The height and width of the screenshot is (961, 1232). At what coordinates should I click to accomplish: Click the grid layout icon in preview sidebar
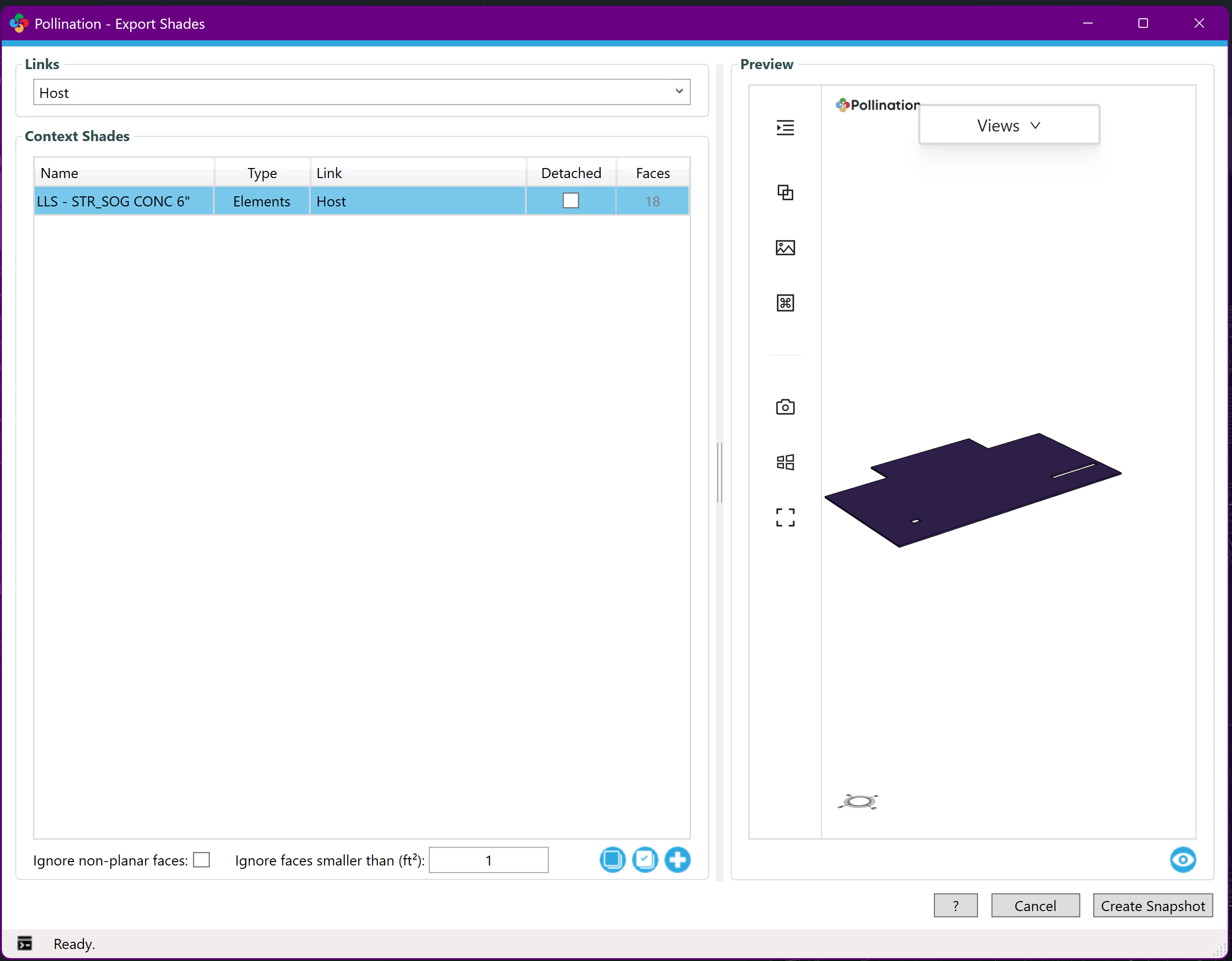pos(785,462)
